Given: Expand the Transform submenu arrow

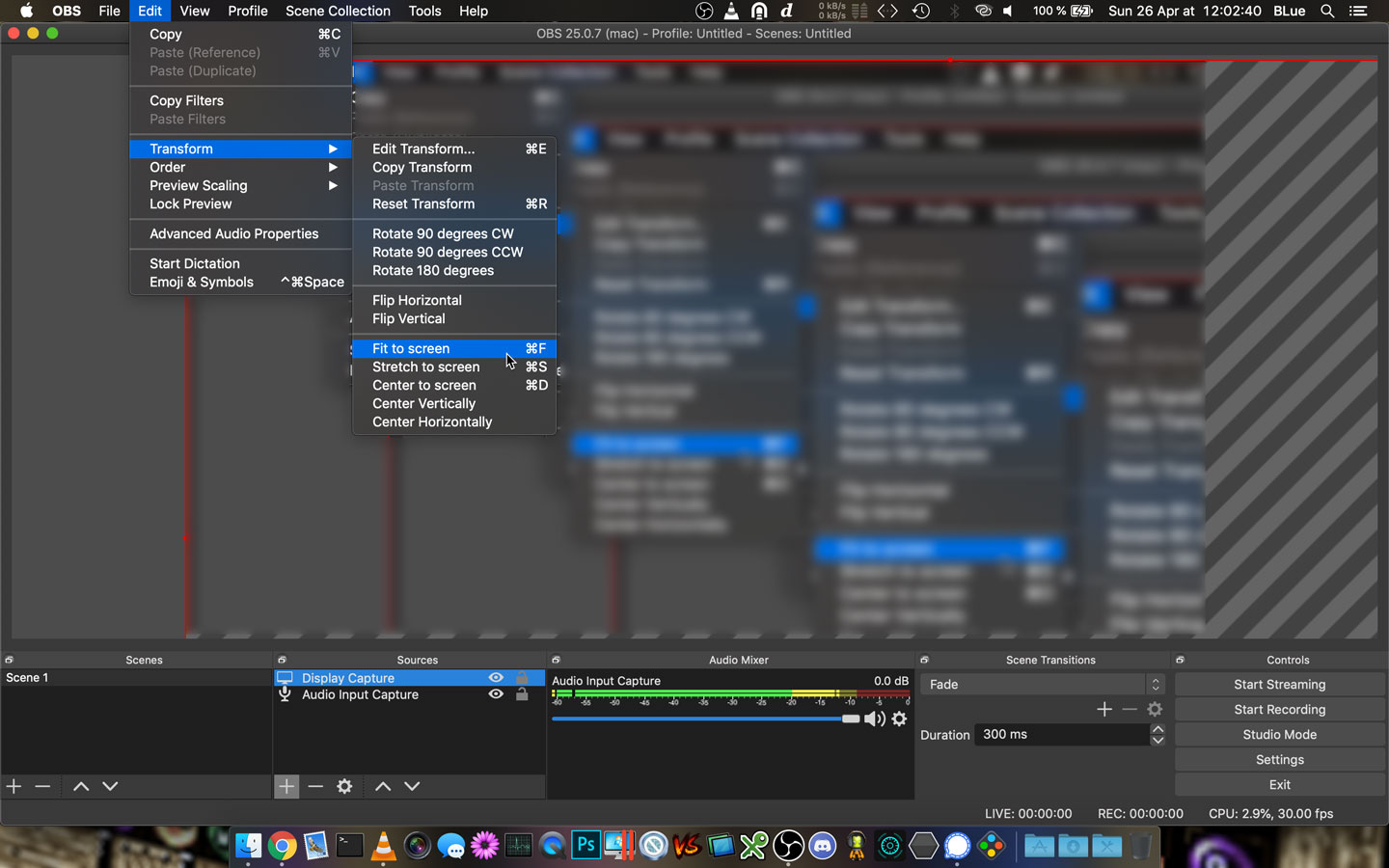Looking at the screenshot, I should pyautogui.click(x=333, y=149).
